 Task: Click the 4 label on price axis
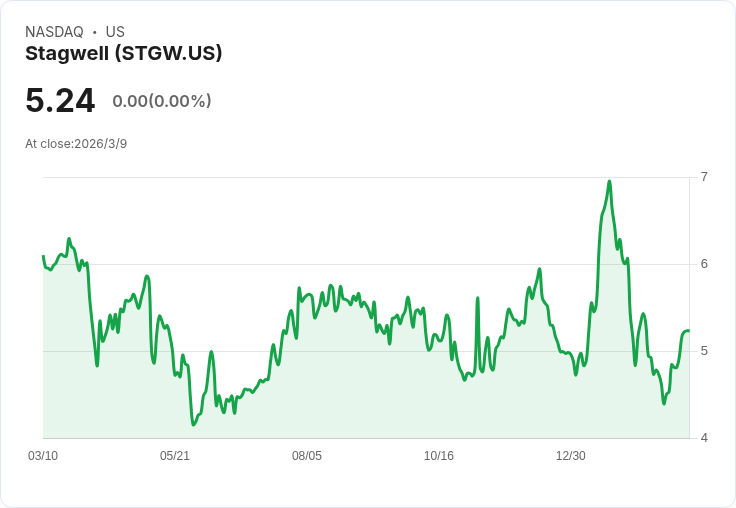(704, 438)
